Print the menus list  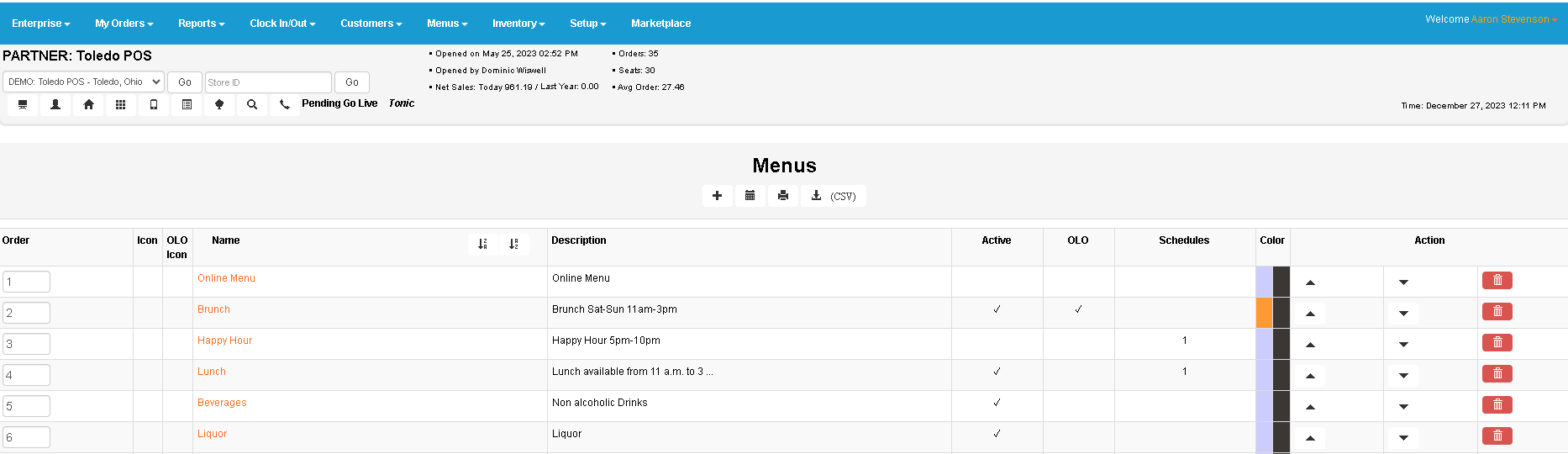[783, 196]
